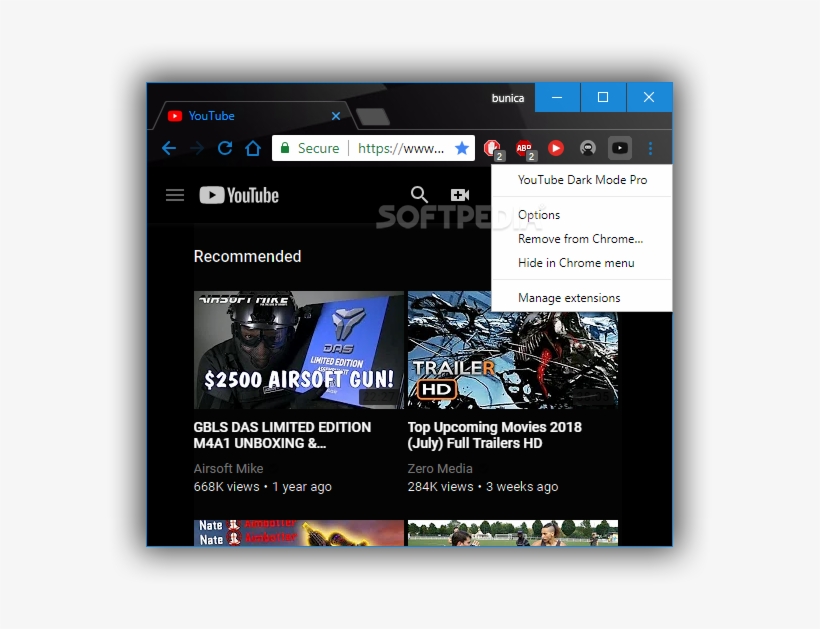The image size is (820, 629).
Task: Choose Hide in Chrome menu
Action: point(582,263)
